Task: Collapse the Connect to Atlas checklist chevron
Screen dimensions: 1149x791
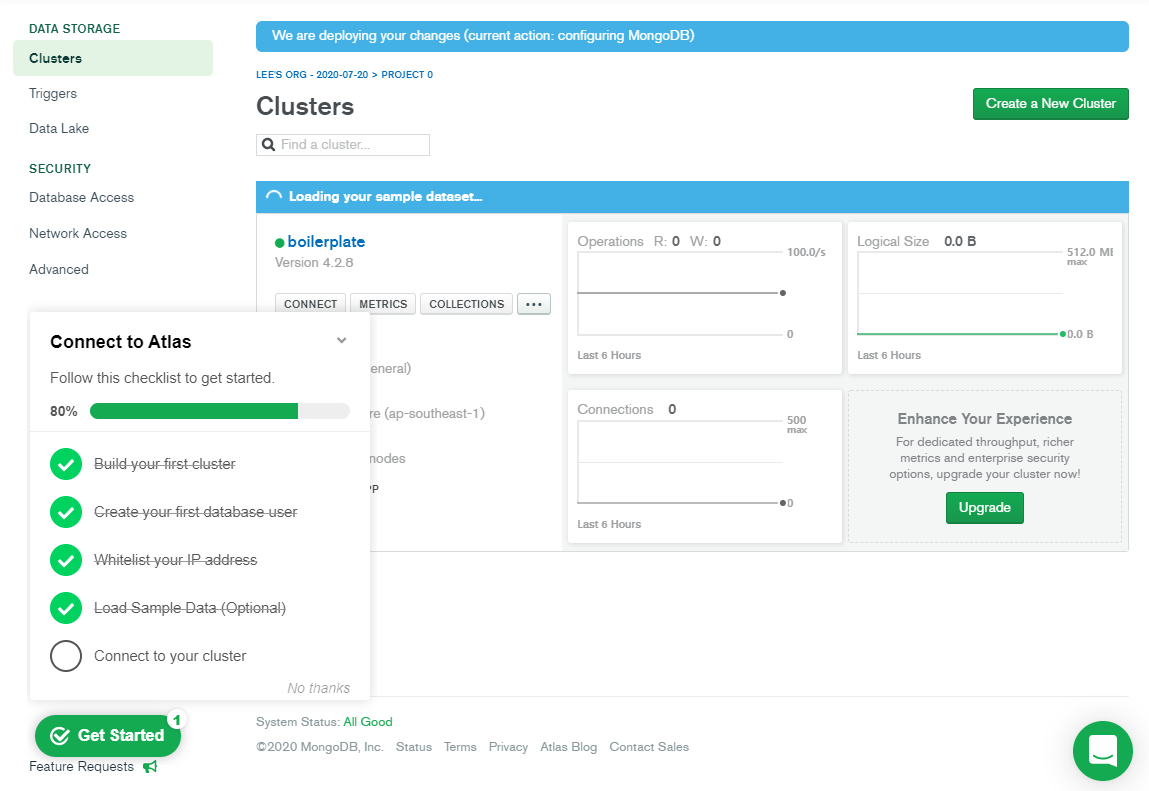Action: [x=341, y=340]
